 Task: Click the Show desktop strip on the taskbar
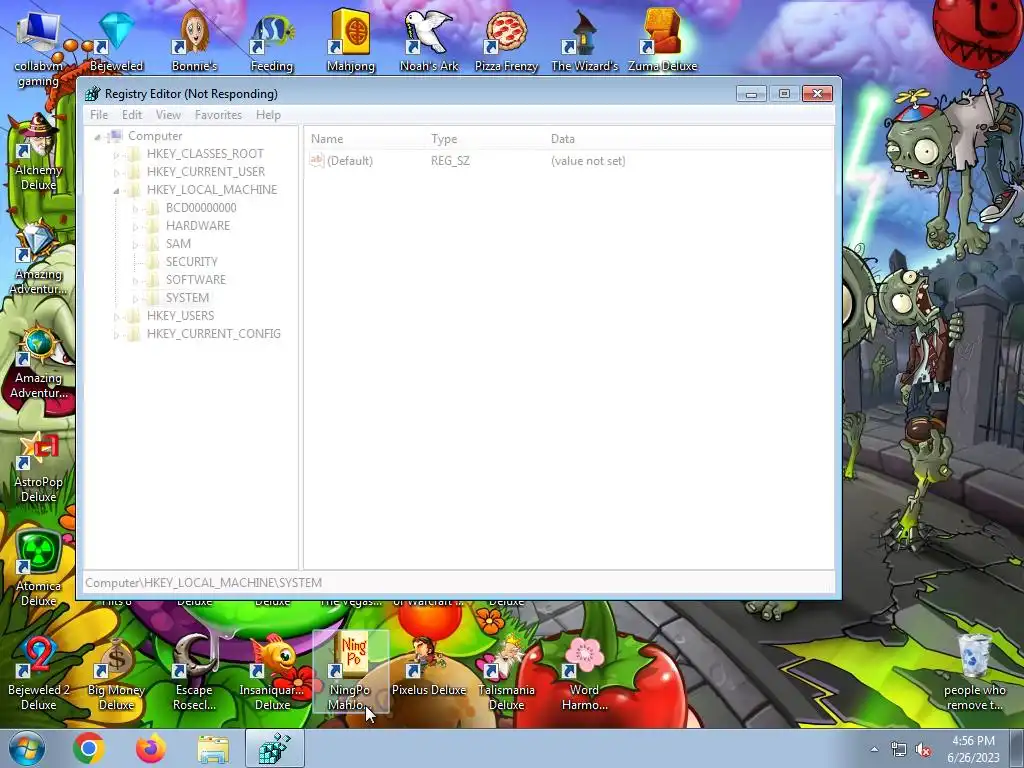click(x=1018, y=748)
